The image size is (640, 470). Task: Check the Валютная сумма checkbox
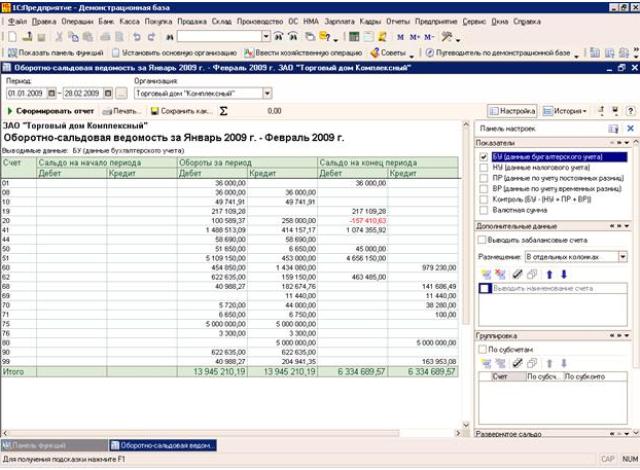[484, 210]
